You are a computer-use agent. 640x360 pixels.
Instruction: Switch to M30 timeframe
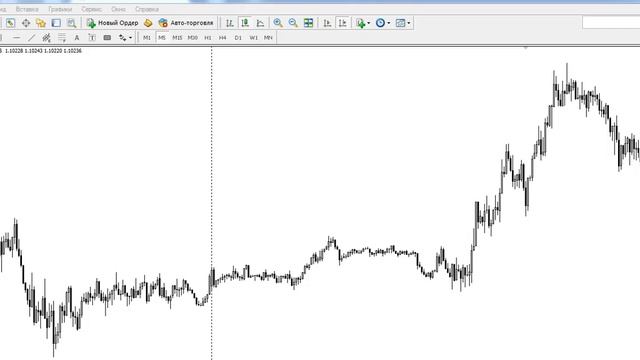[193, 38]
